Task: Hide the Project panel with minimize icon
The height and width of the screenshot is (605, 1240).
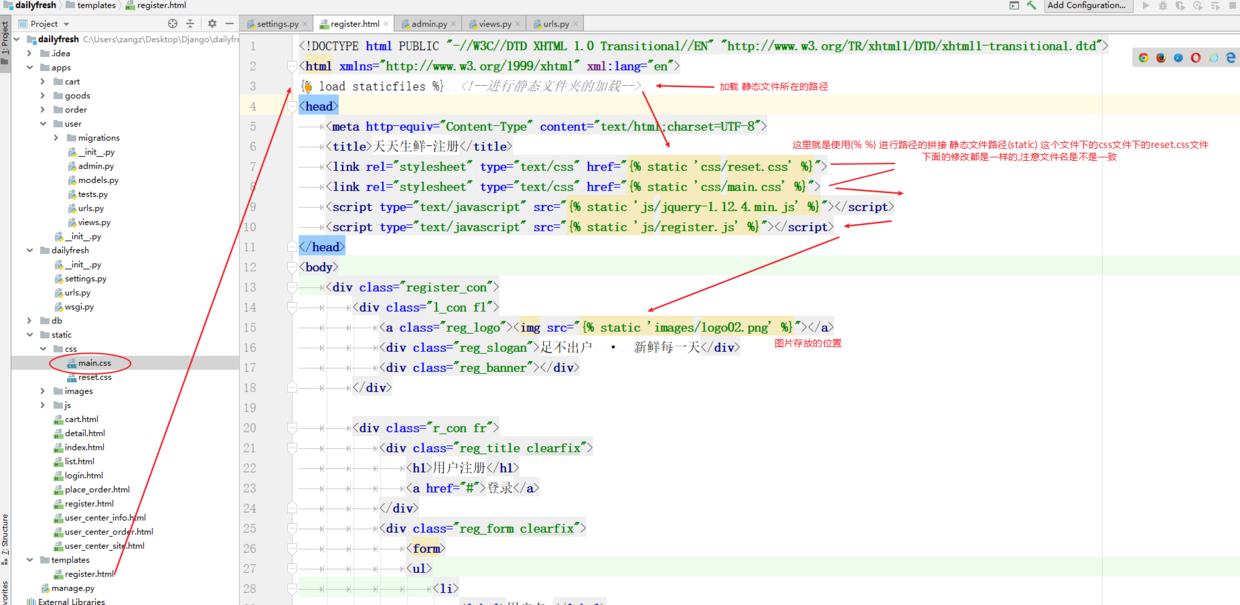Action: tap(229, 23)
